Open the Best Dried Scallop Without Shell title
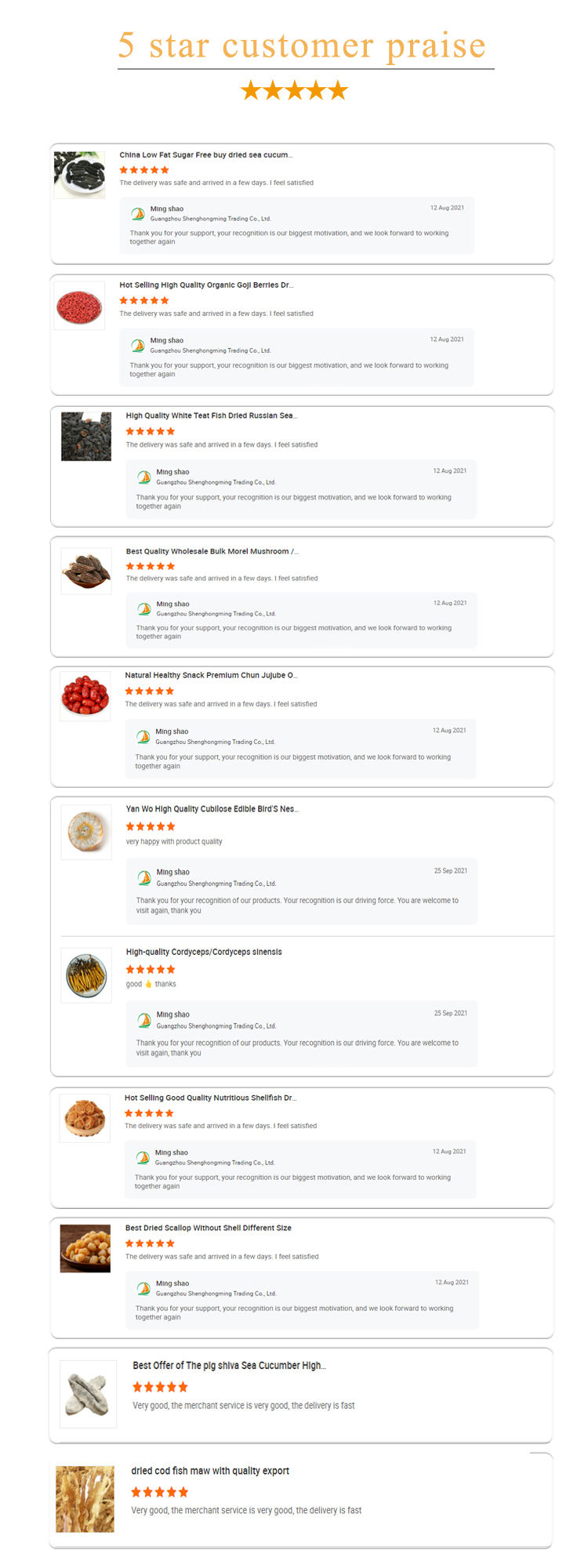588x1568 pixels. pyautogui.click(x=208, y=1228)
